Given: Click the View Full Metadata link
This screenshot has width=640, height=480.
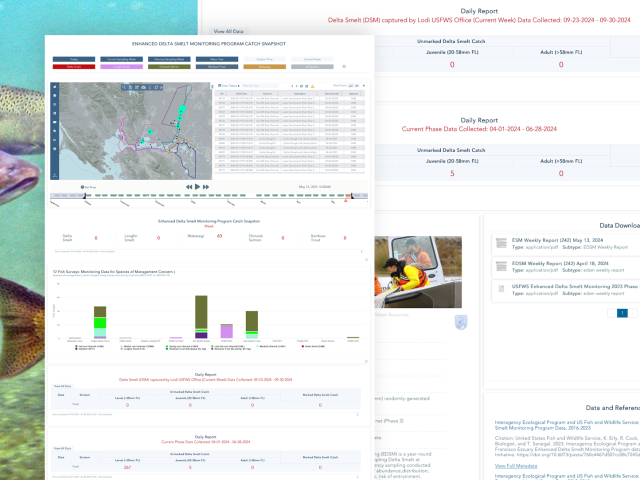Looking at the screenshot, I should click(516, 466).
